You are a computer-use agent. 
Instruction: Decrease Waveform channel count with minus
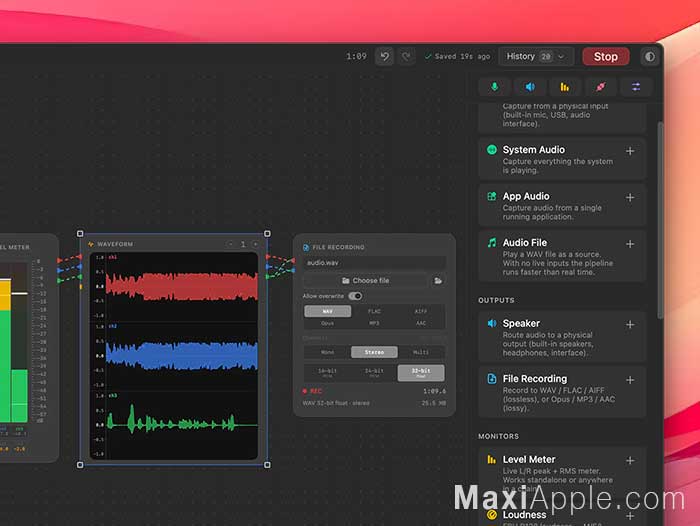click(231, 244)
